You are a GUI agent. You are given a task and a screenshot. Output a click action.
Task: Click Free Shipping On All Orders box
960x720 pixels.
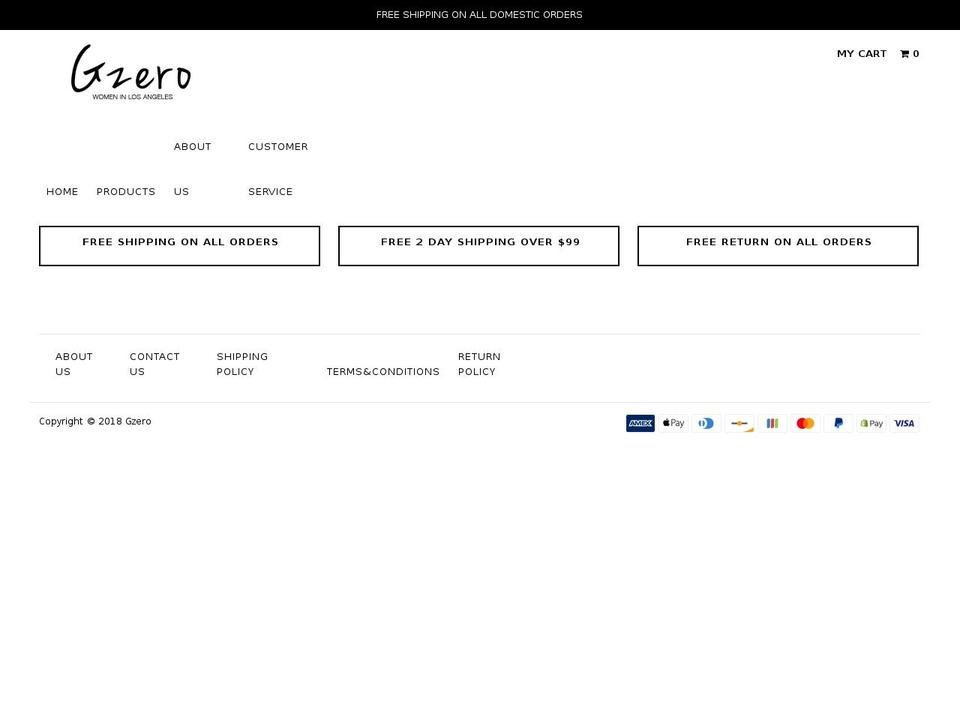179,246
